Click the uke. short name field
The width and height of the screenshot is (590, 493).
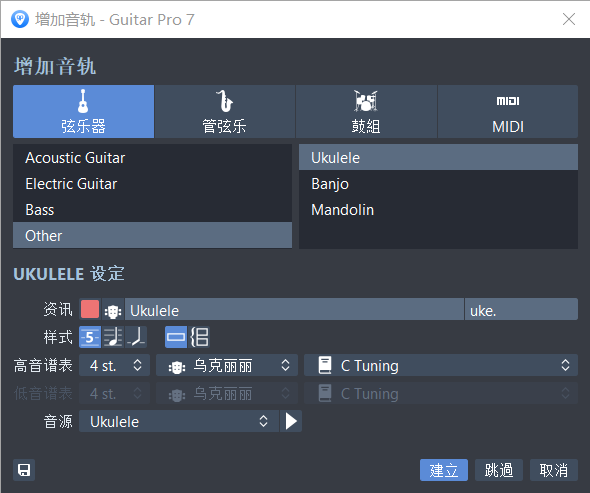click(x=522, y=309)
